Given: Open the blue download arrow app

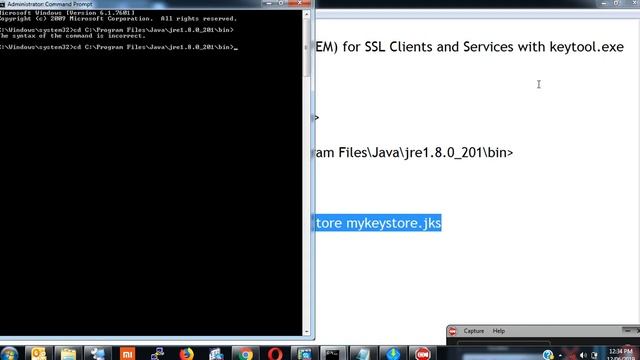Looking at the screenshot, I should (x=393, y=353).
